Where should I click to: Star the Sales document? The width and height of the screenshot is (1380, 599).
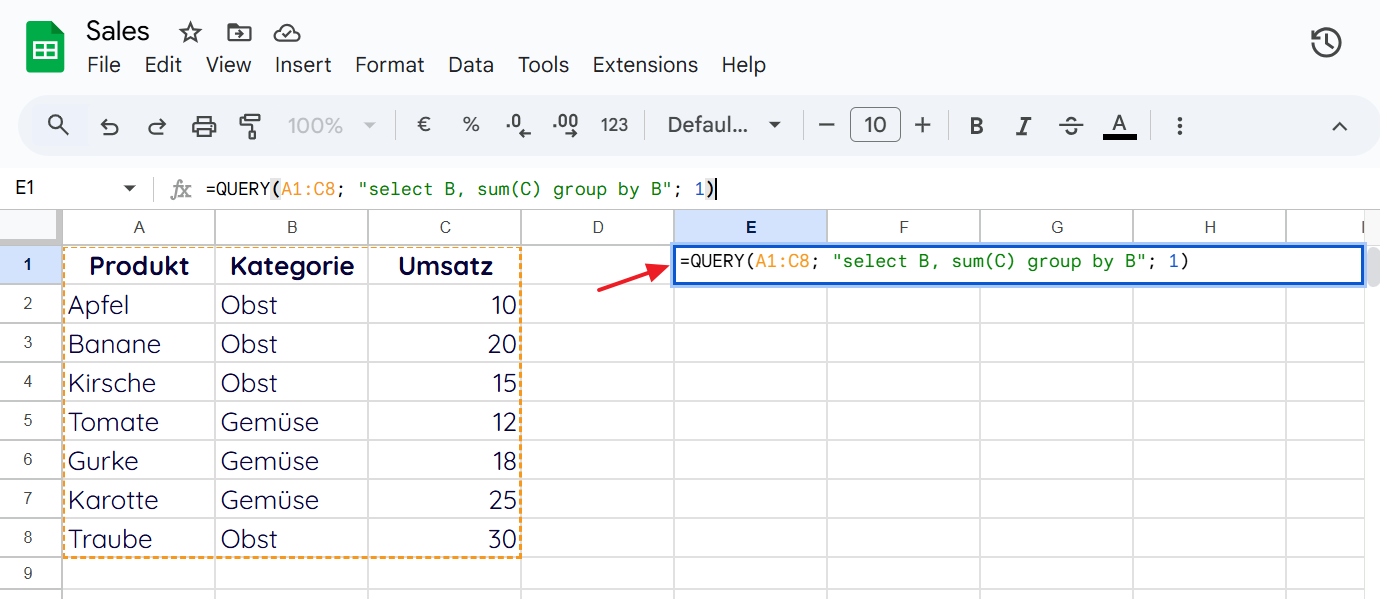(190, 33)
